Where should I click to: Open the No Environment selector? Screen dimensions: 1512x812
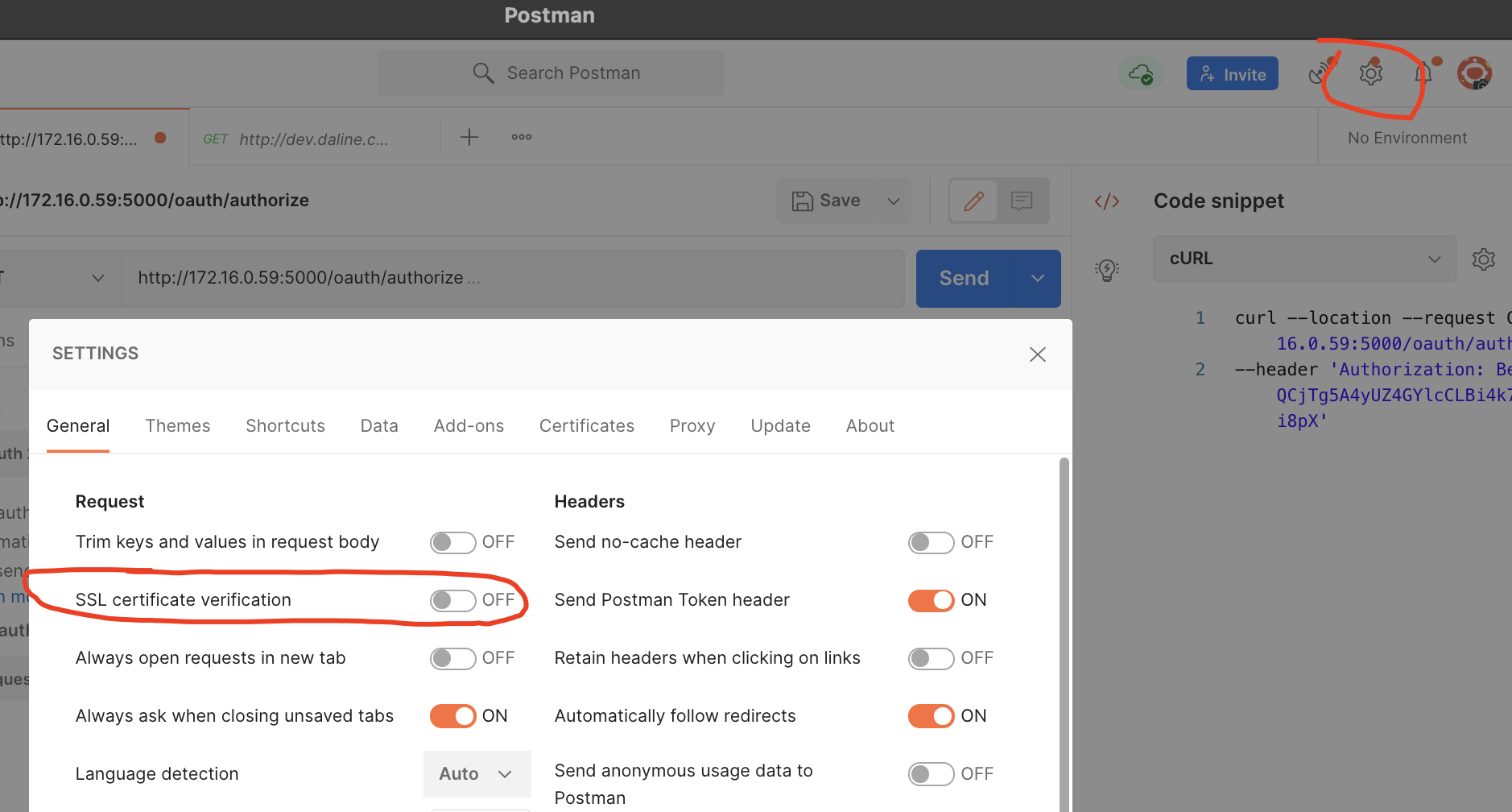coord(1407,138)
